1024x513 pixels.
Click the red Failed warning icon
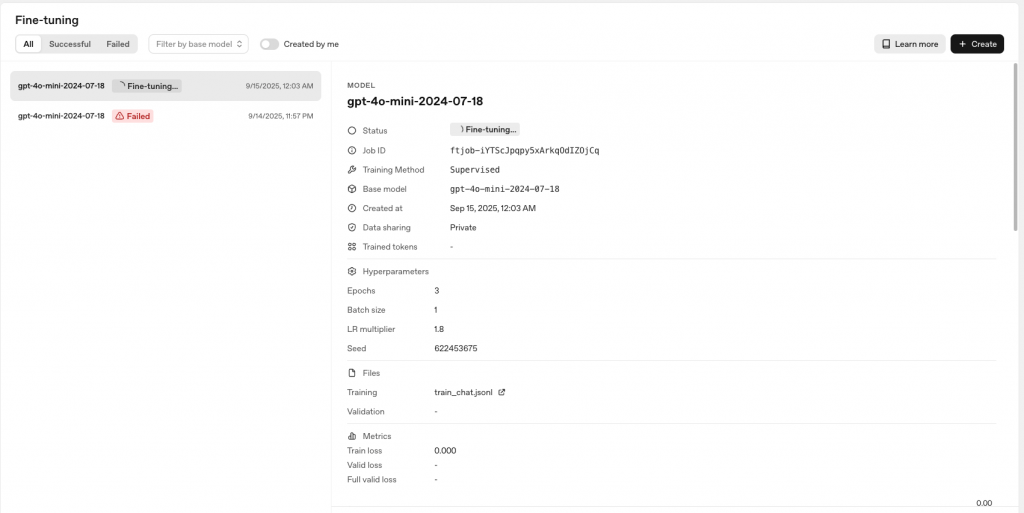point(120,116)
